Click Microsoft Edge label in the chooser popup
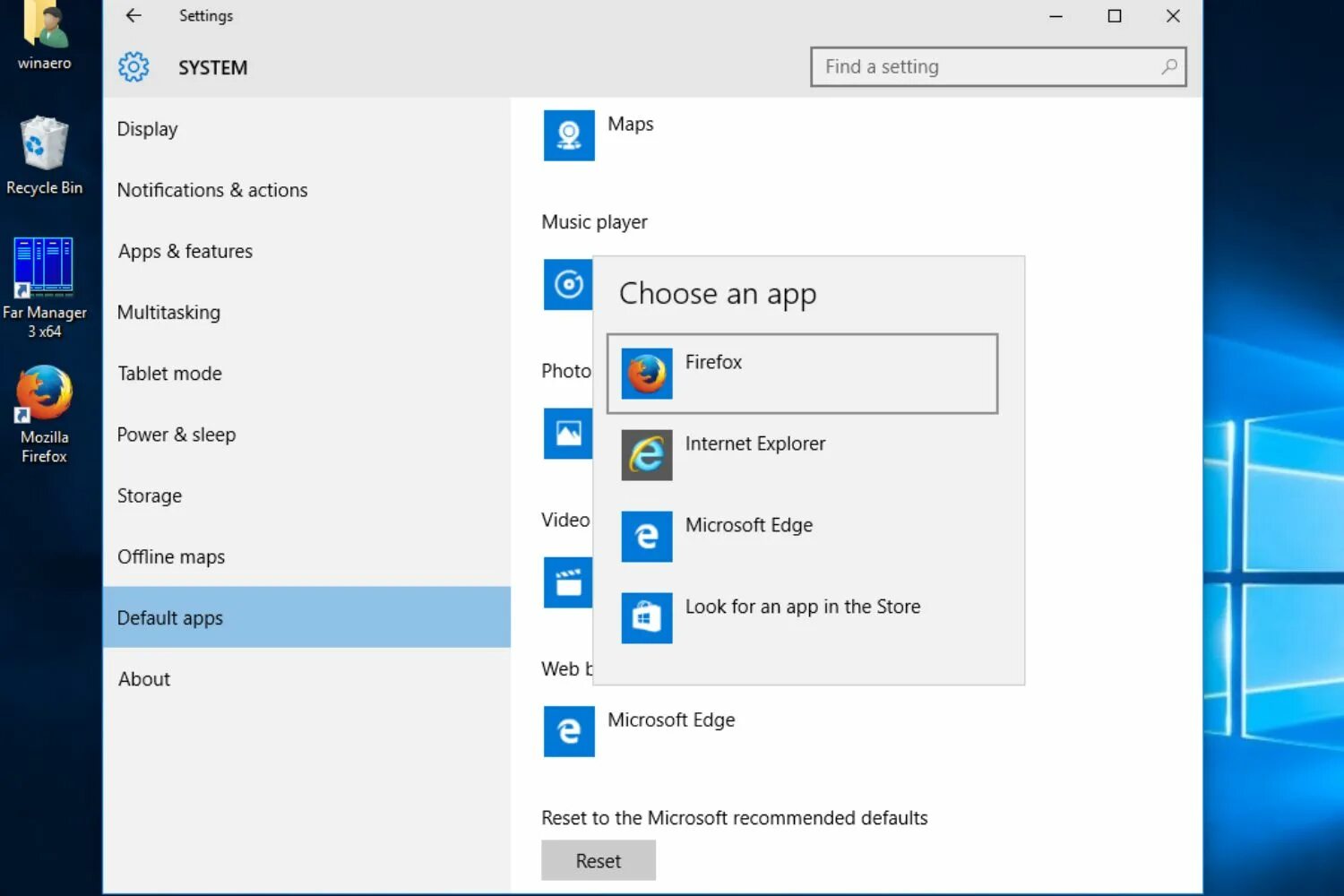 point(749,525)
